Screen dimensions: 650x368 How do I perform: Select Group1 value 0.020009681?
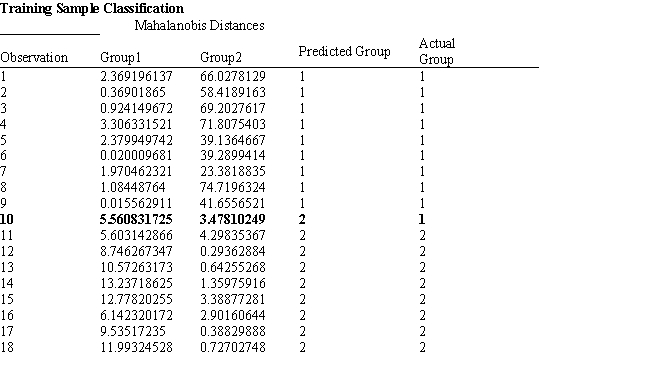coord(136,155)
